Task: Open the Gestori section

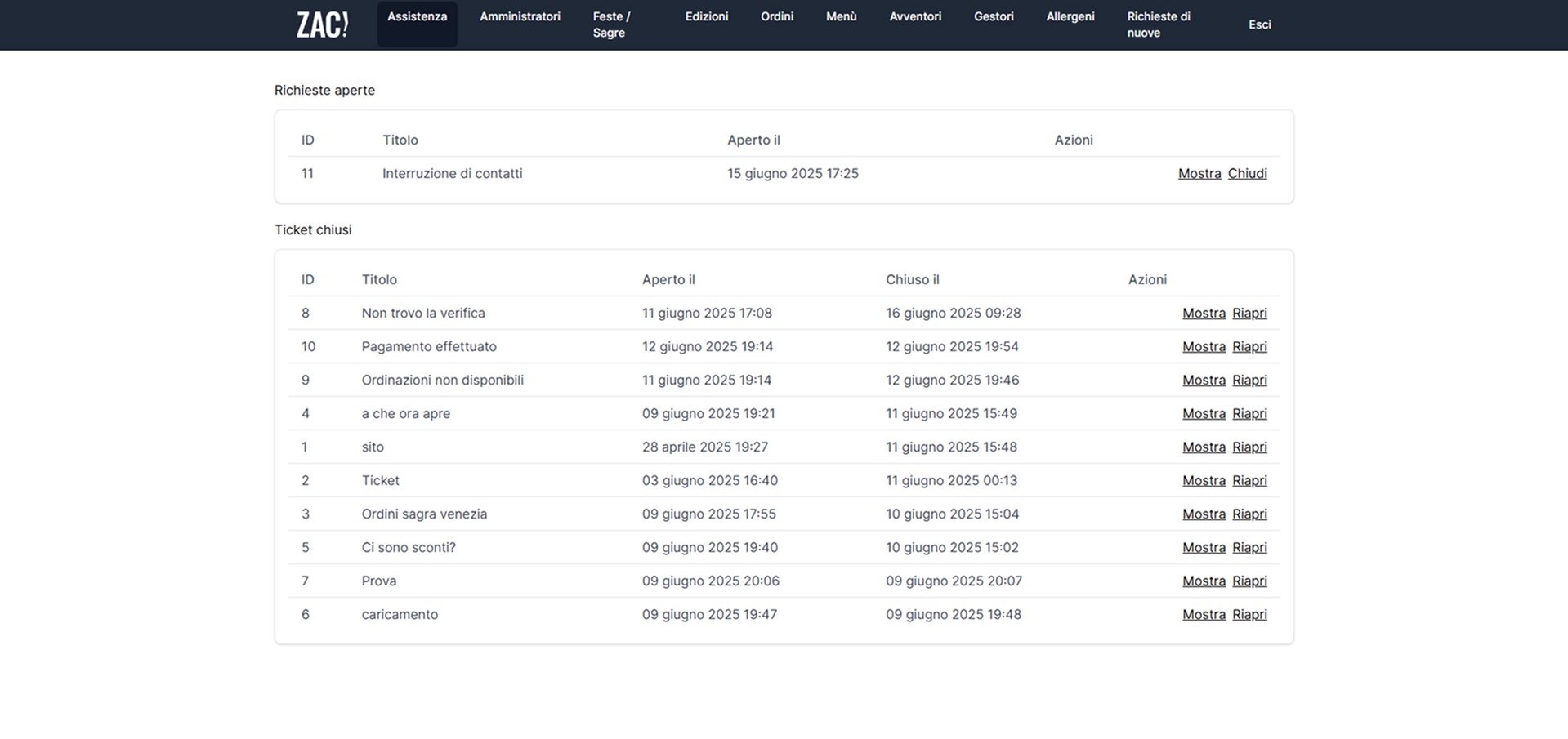Action: [x=994, y=16]
